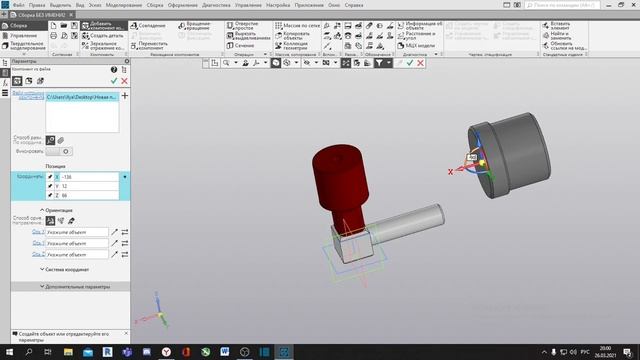Viewport: 640px width, 360px height.
Task: Add file with plus button
Action: (x=125, y=96)
